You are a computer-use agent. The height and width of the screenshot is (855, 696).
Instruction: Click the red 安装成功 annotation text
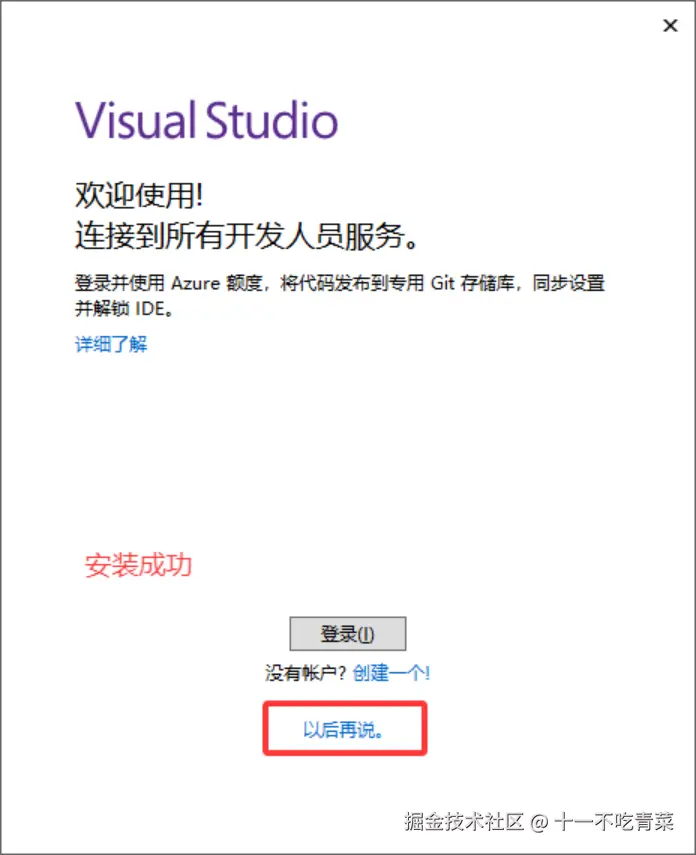pos(138,565)
